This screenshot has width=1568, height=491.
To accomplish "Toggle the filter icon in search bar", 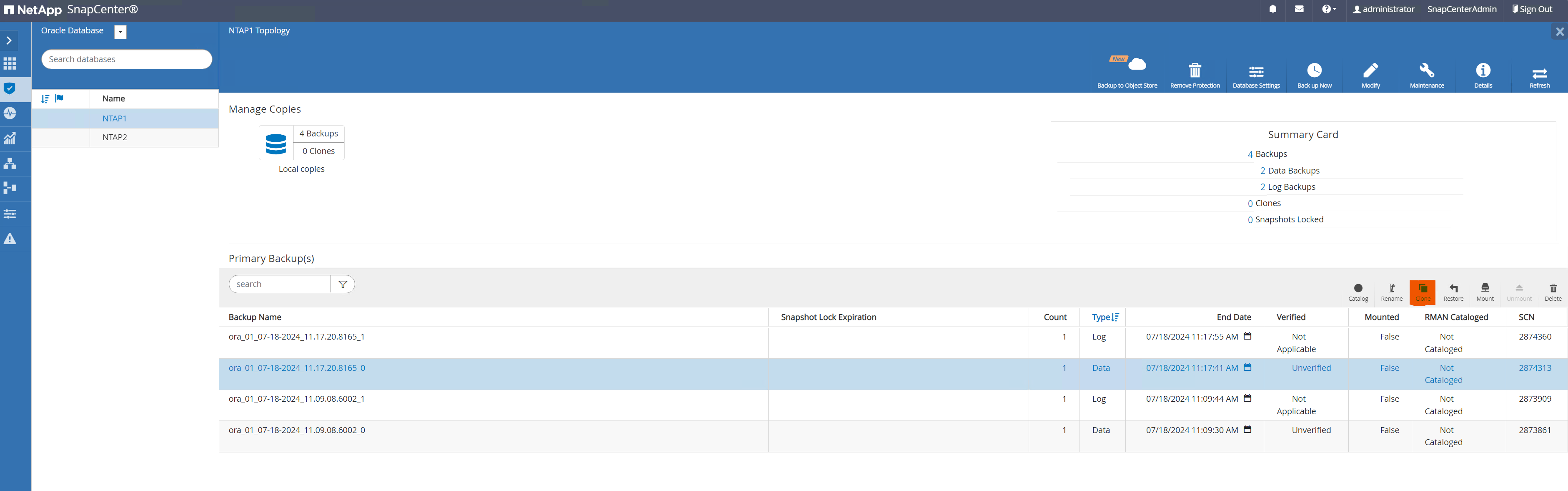I will 343,284.
